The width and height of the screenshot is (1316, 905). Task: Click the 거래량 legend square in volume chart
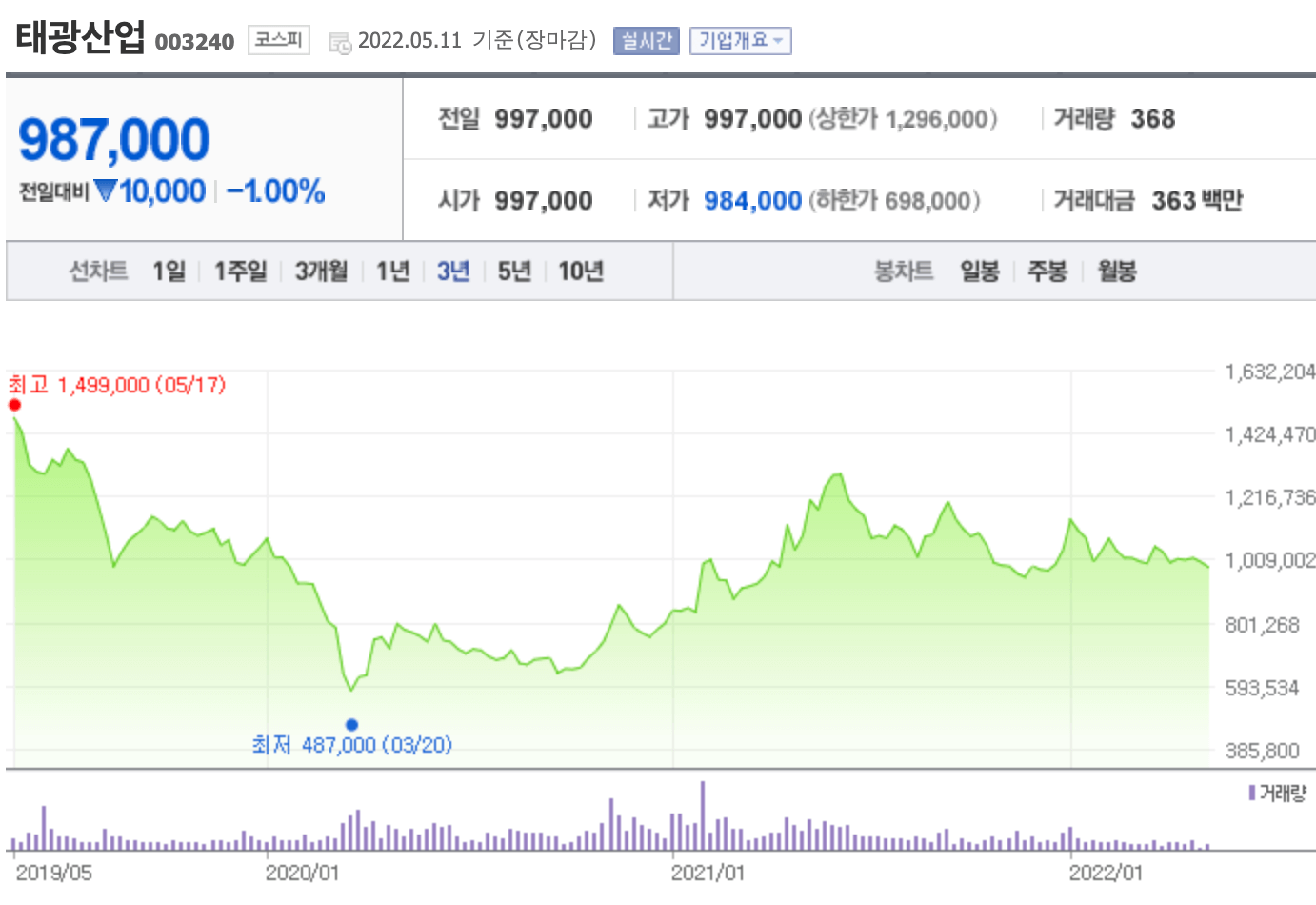coord(1252,793)
